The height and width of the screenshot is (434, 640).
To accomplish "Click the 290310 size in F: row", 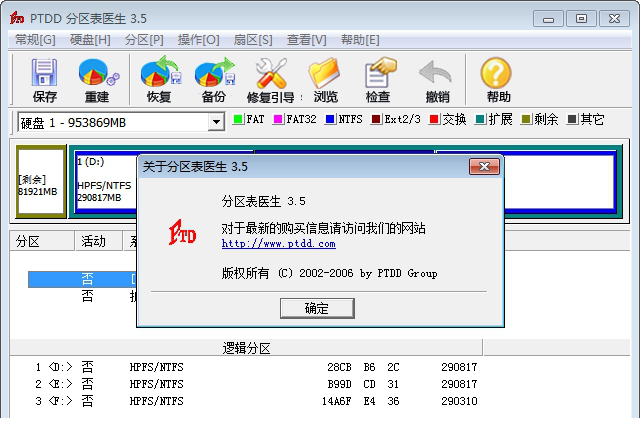I will pos(459,401).
